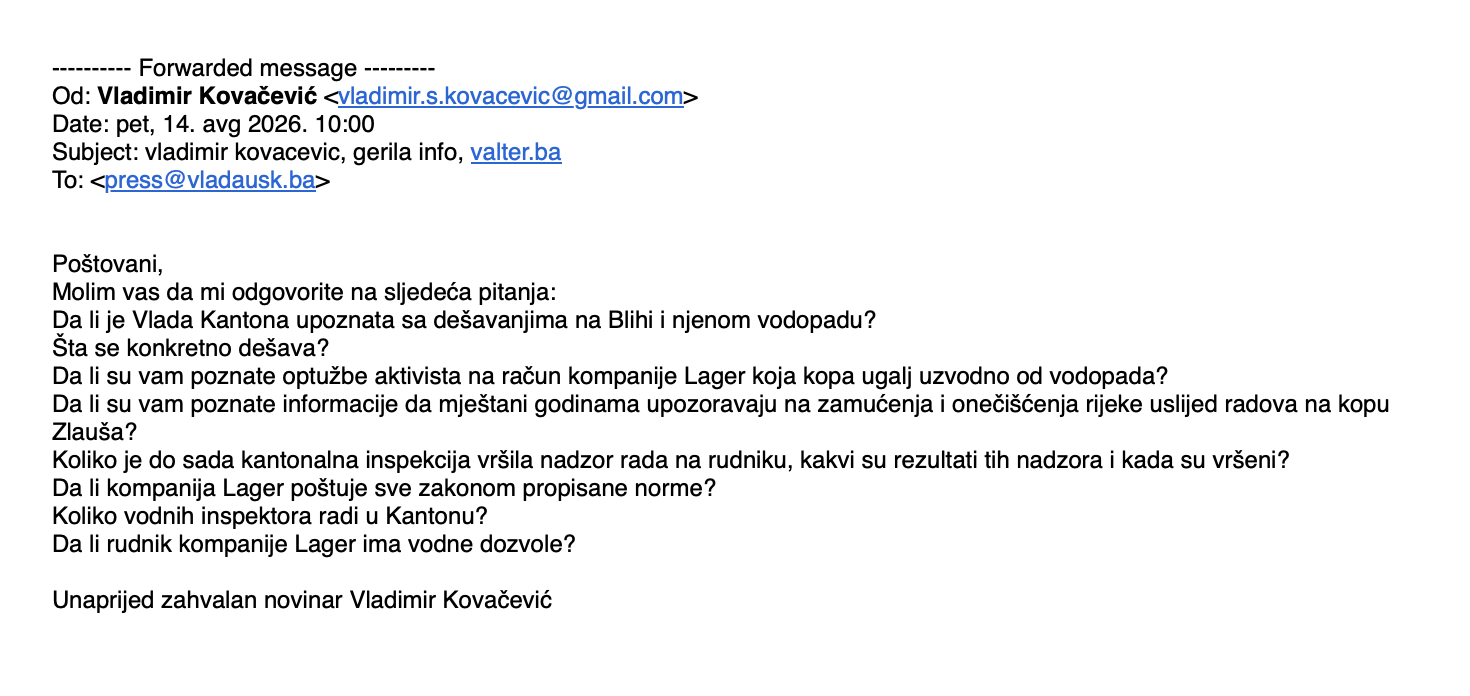Screen dimensions: 1470x696
Task: Open the vladimir.s.kovacevic@gmail.com sender email link
Action: coord(511,97)
